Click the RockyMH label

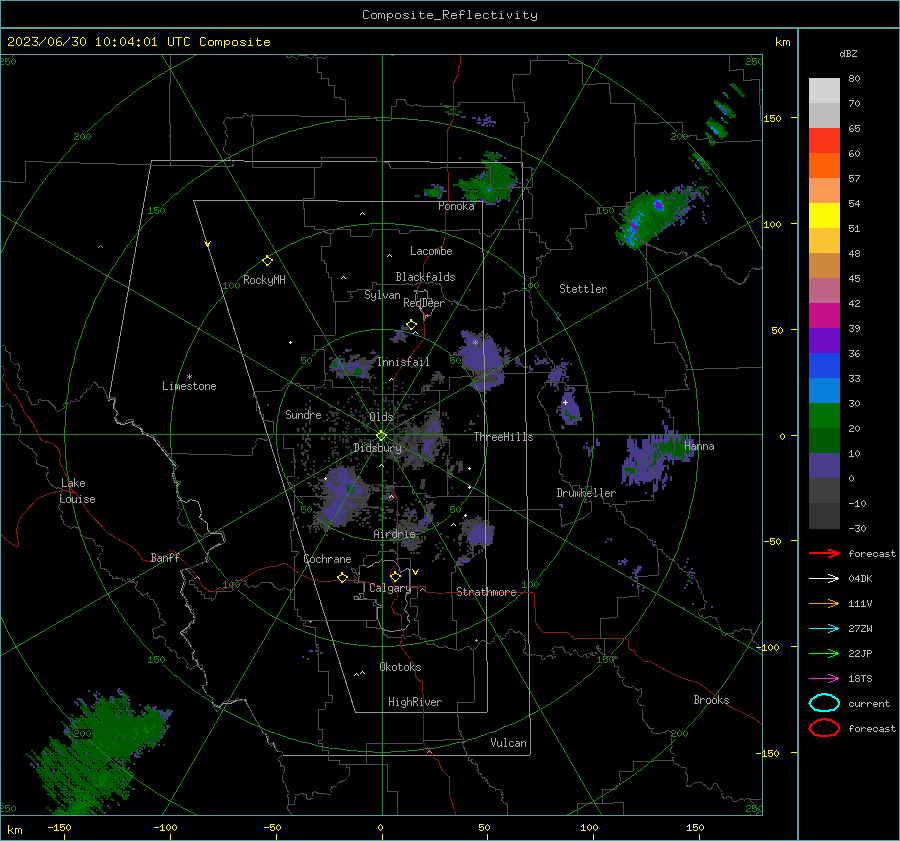pyautogui.click(x=264, y=280)
